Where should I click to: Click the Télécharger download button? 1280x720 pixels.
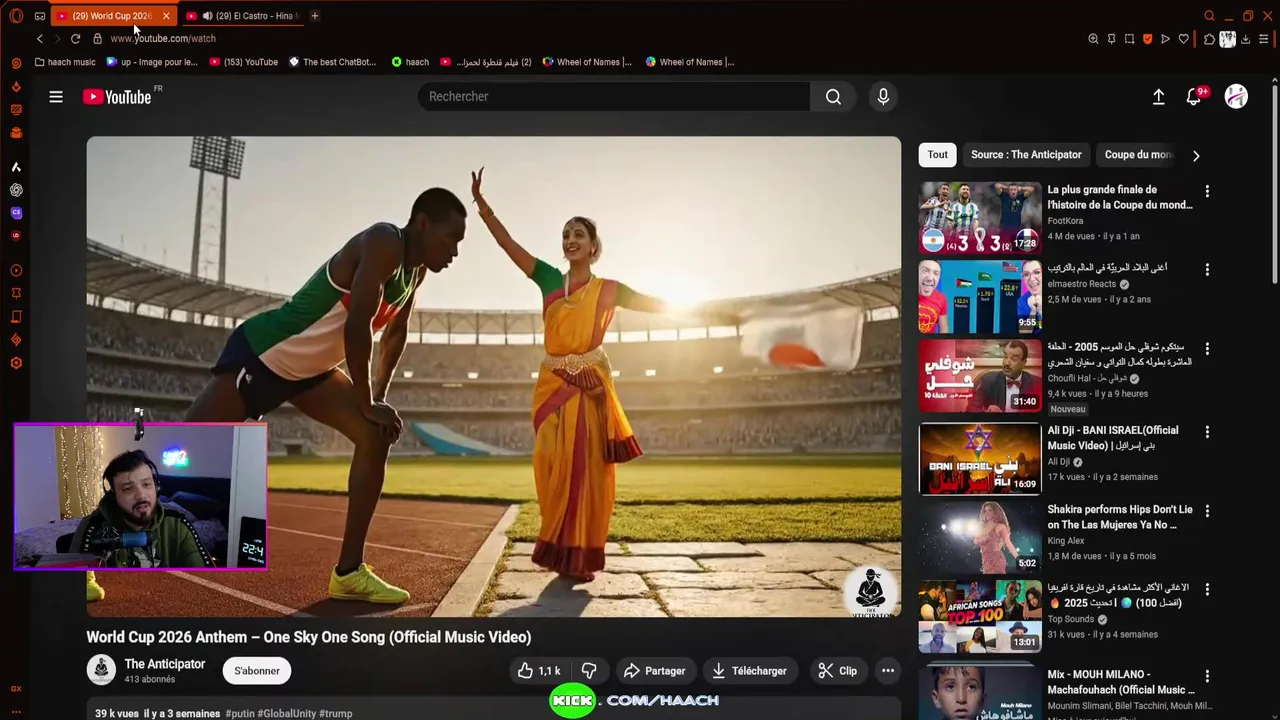750,671
